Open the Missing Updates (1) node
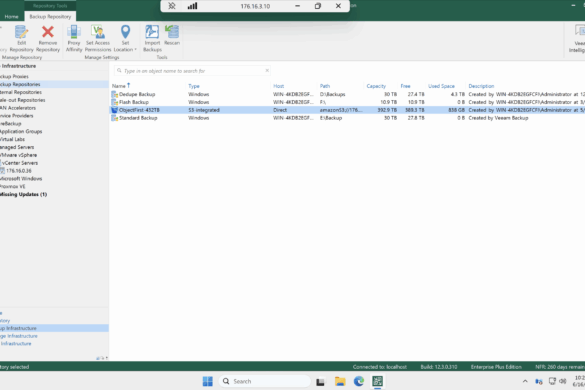The image size is (585, 390). pyautogui.click(x=24, y=194)
